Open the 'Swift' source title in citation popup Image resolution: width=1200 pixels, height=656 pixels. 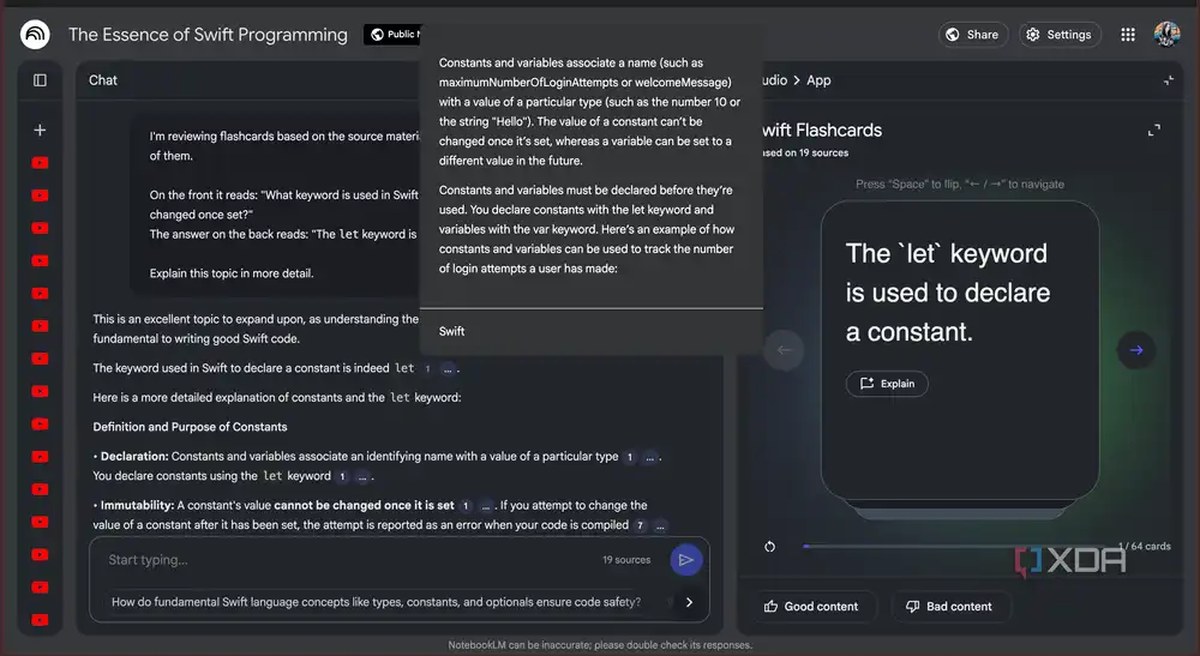point(452,331)
